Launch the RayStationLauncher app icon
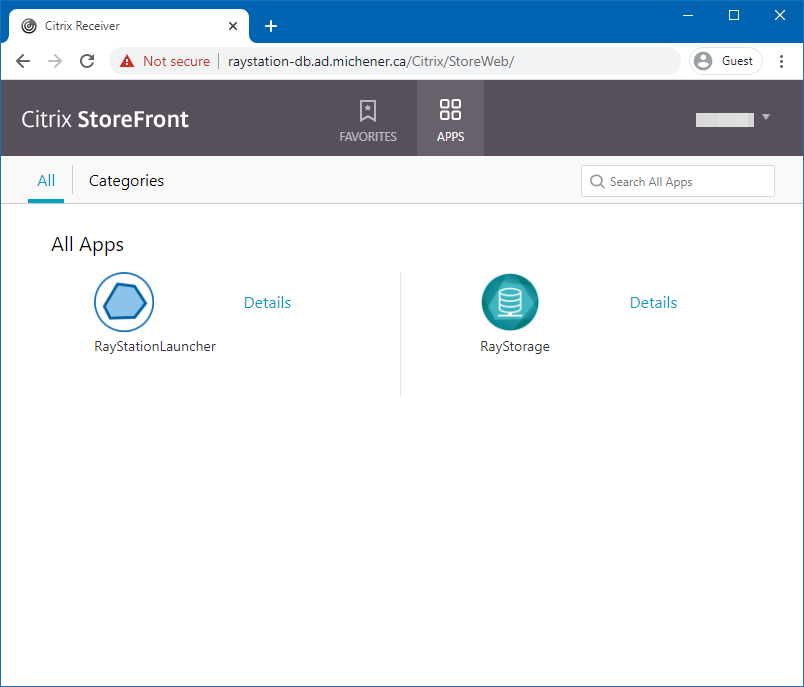 click(124, 302)
